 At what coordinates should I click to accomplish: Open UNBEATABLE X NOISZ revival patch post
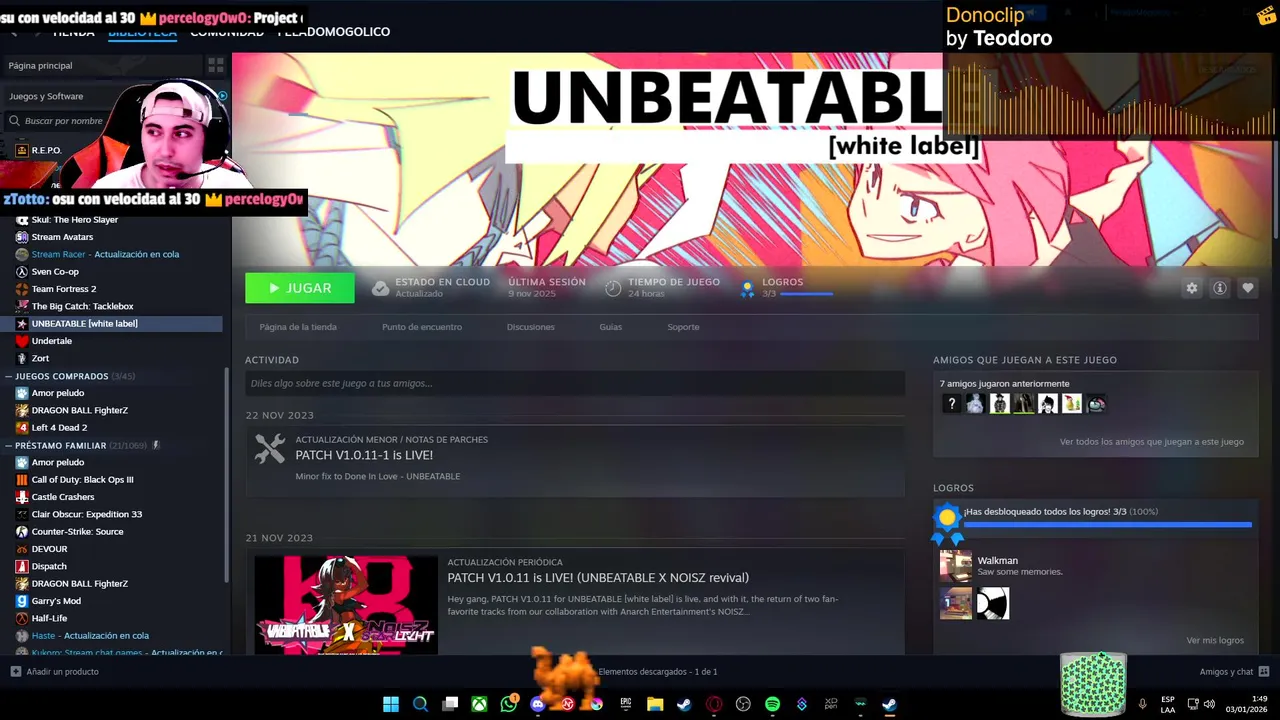point(598,578)
